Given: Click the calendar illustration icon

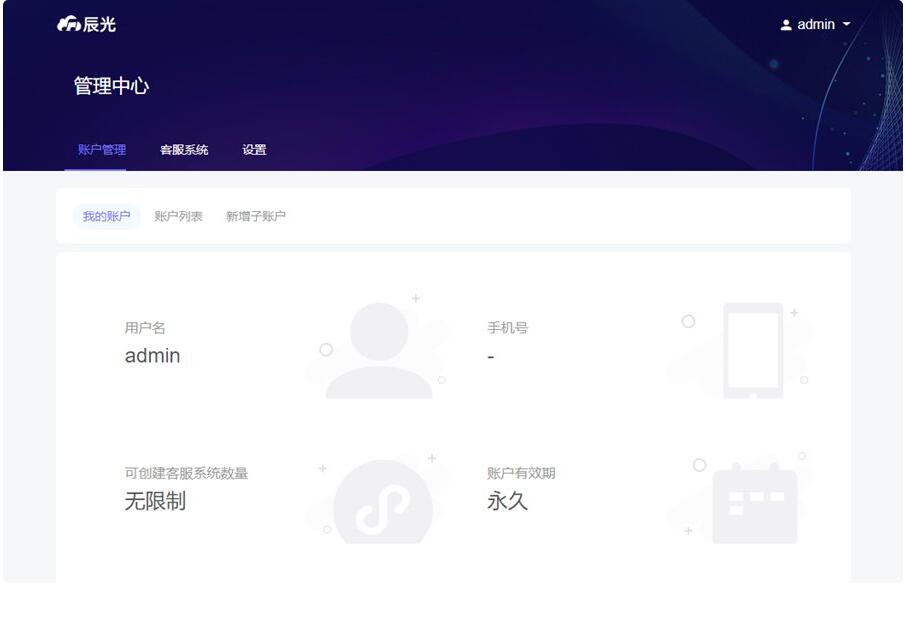Looking at the screenshot, I should [754, 503].
